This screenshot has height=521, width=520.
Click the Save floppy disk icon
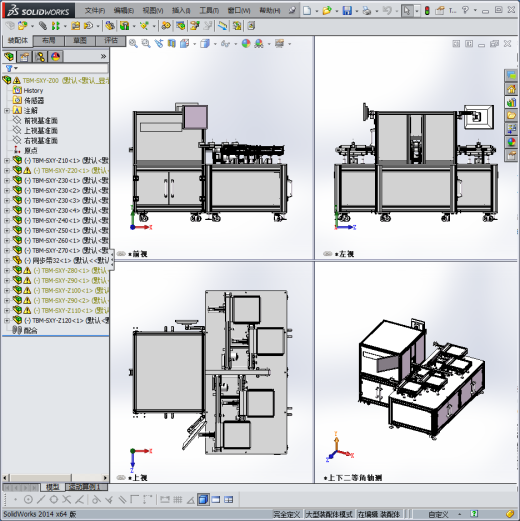(x=347, y=11)
